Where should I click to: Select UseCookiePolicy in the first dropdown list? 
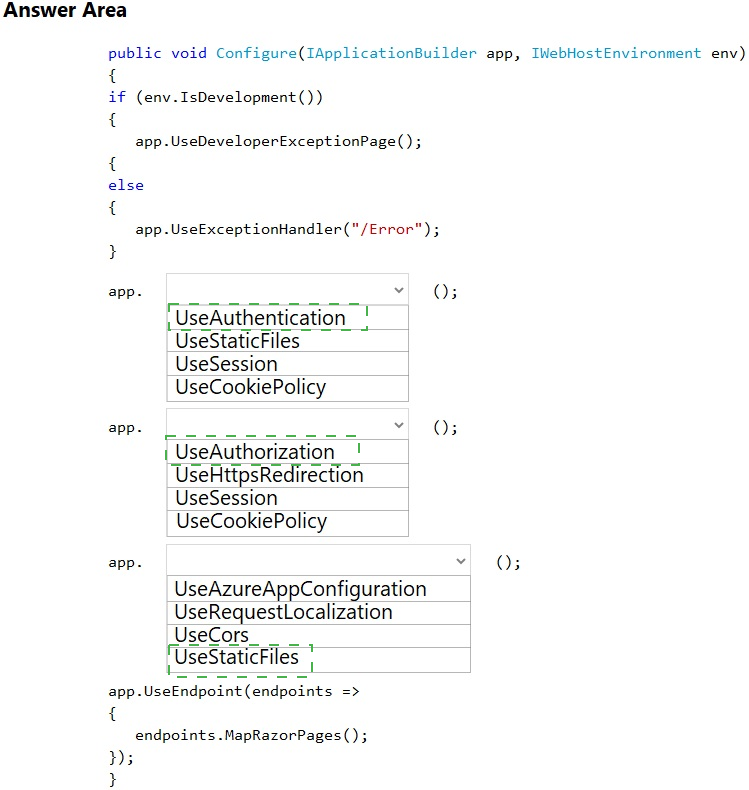[x=250, y=387]
